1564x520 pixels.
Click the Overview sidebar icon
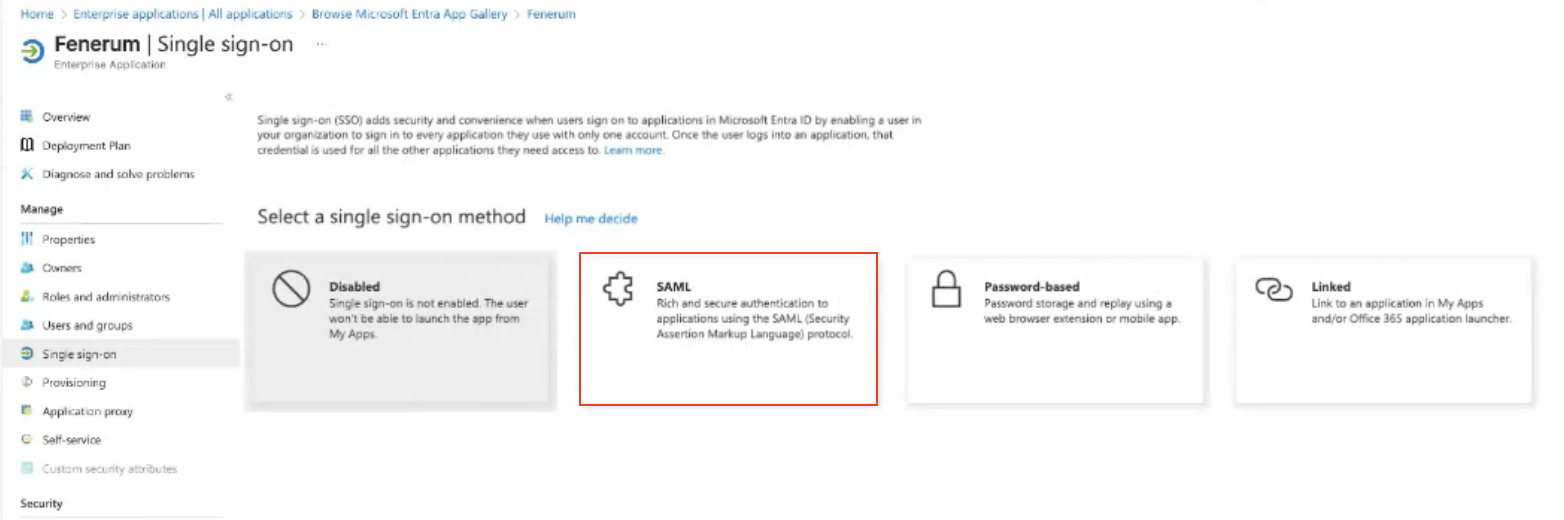coord(27,117)
